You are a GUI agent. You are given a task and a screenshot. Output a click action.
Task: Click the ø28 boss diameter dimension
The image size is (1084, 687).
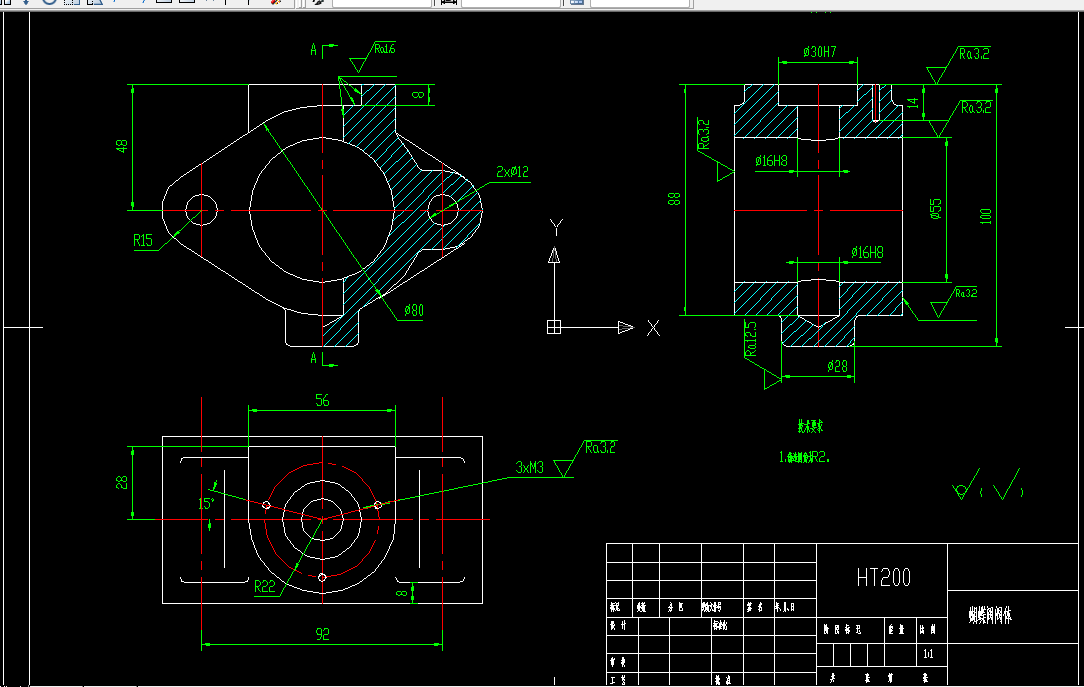click(838, 366)
